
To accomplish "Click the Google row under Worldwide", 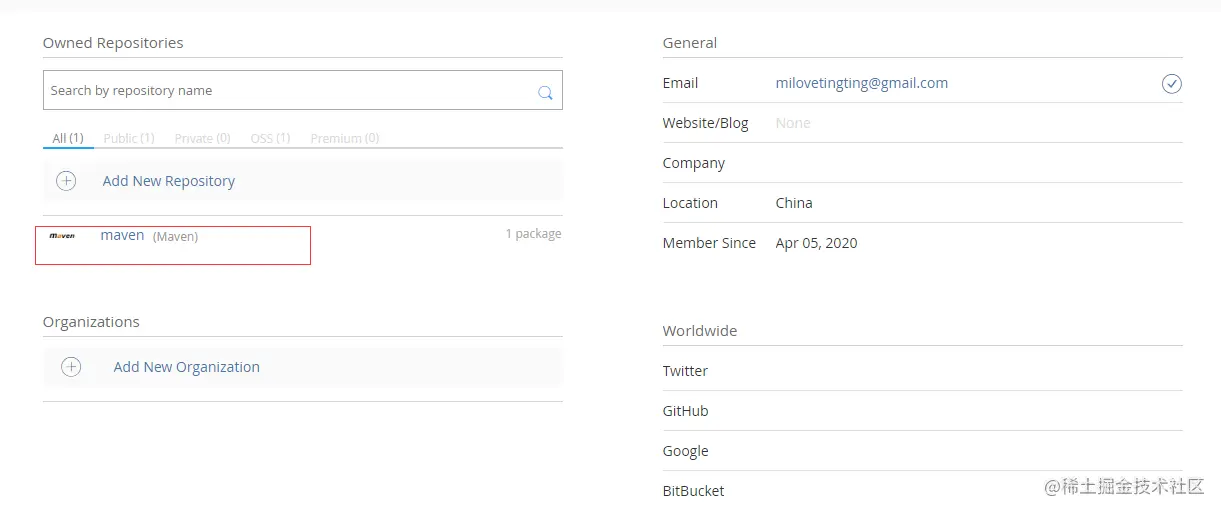I will [x=922, y=451].
